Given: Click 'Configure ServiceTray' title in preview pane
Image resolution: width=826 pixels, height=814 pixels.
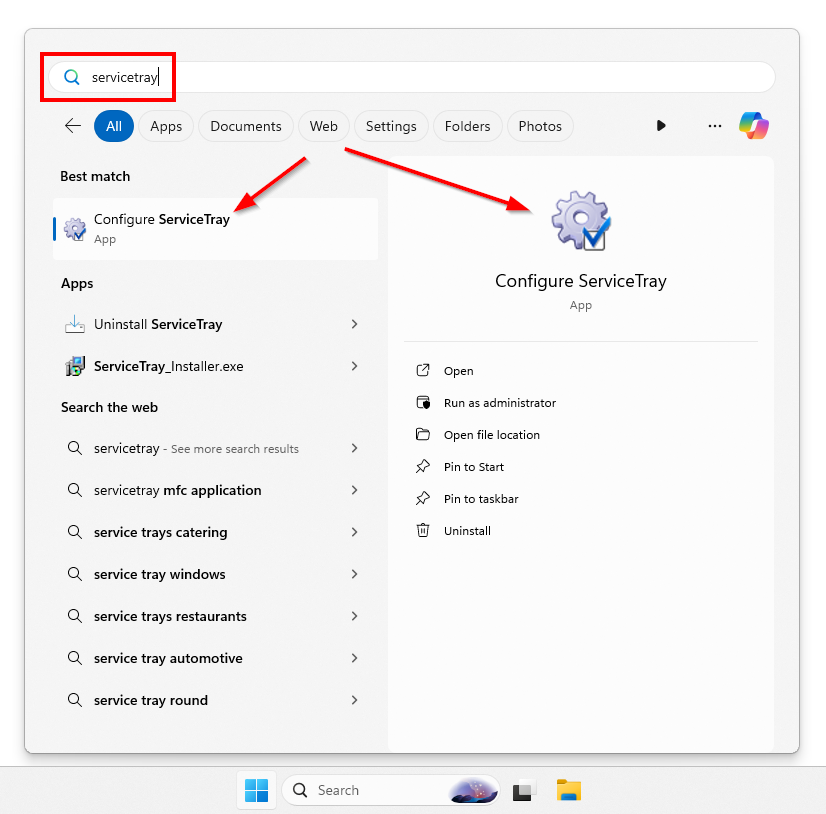Looking at the screenshot, I should click(x=581, y=281).
